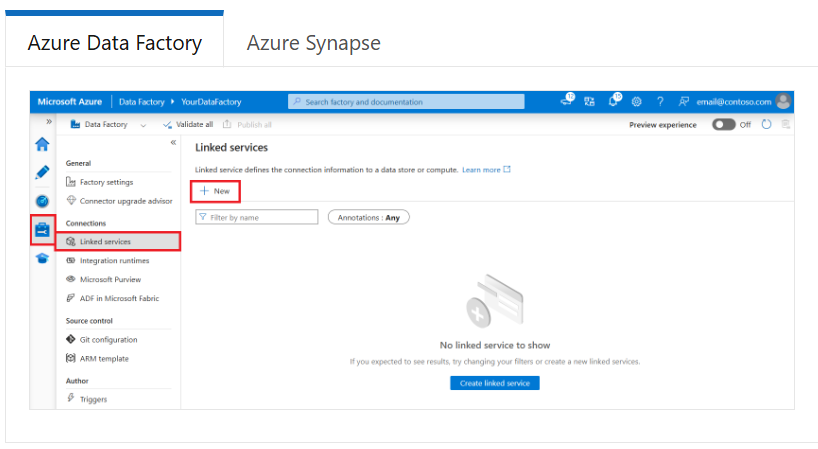Open the Learning Center graduation cap icon
Viewport: 818px width, 449px height.
pos(42,258)
